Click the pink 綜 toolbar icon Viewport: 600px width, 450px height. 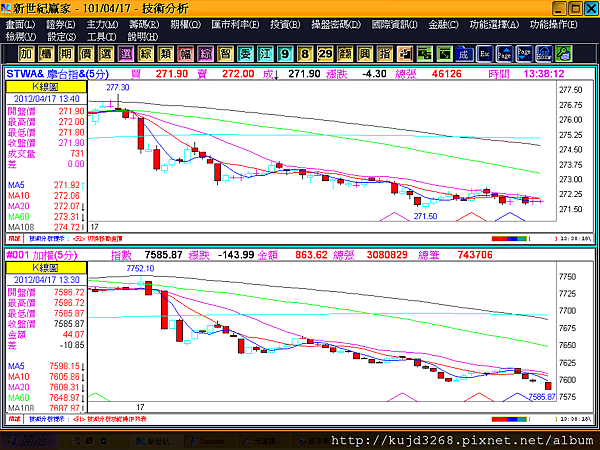(205, 54)
